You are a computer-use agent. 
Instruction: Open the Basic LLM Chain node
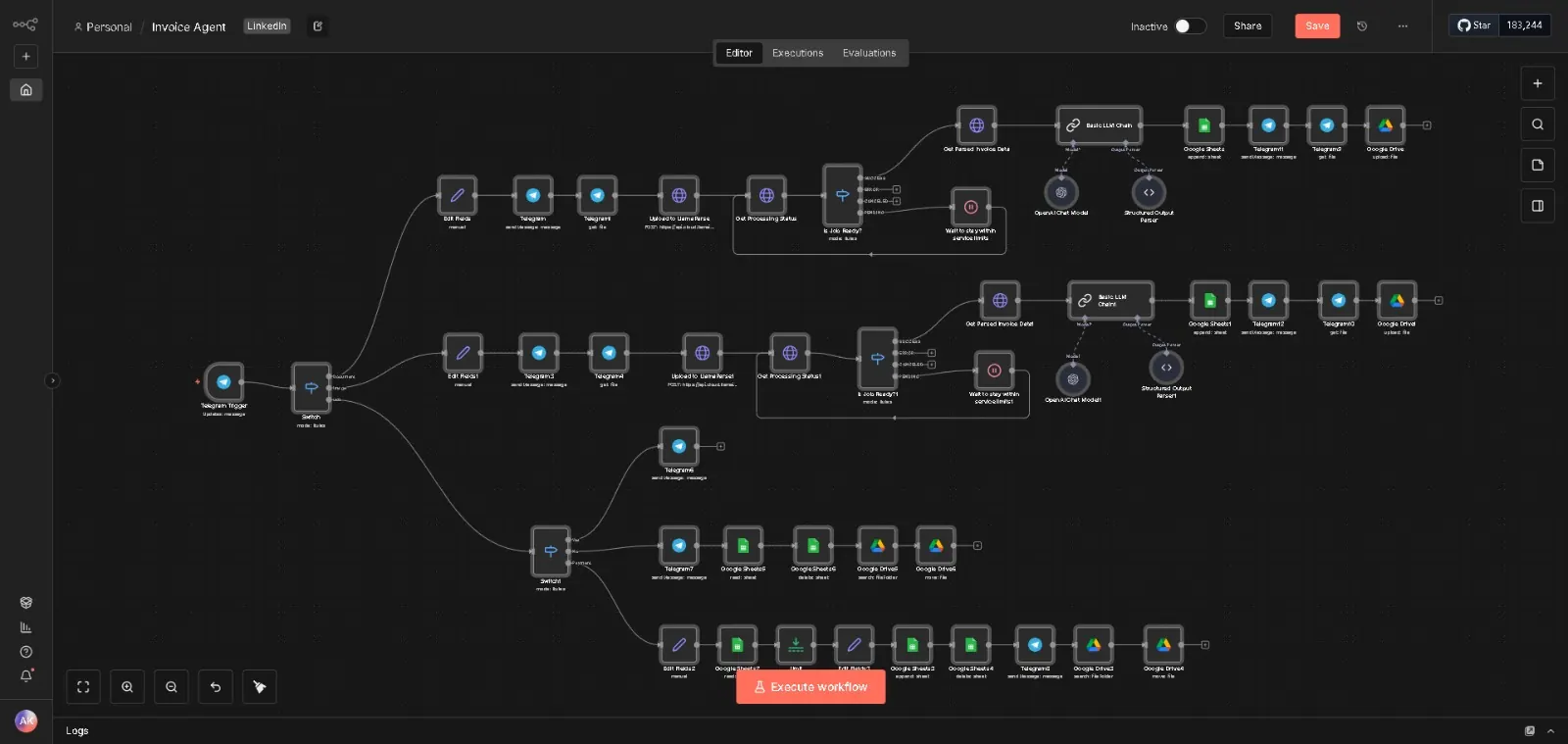tap(1100, 125)
